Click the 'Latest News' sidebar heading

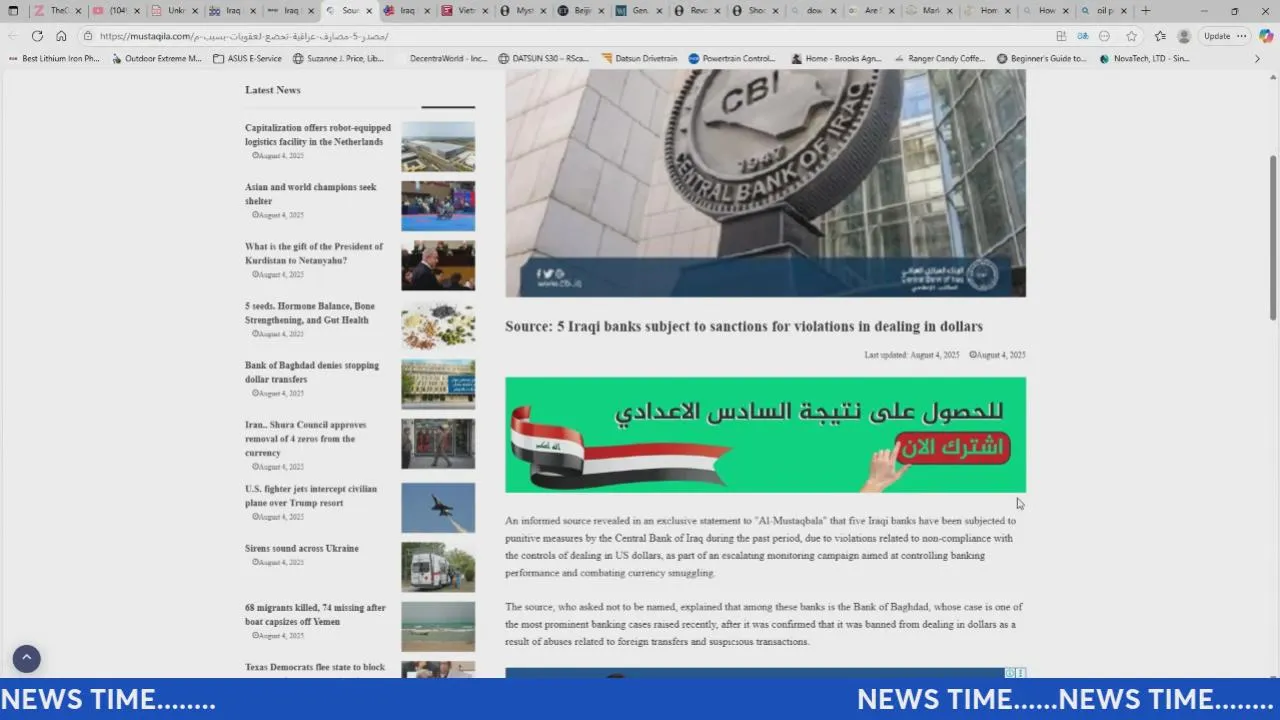[273, 90]
